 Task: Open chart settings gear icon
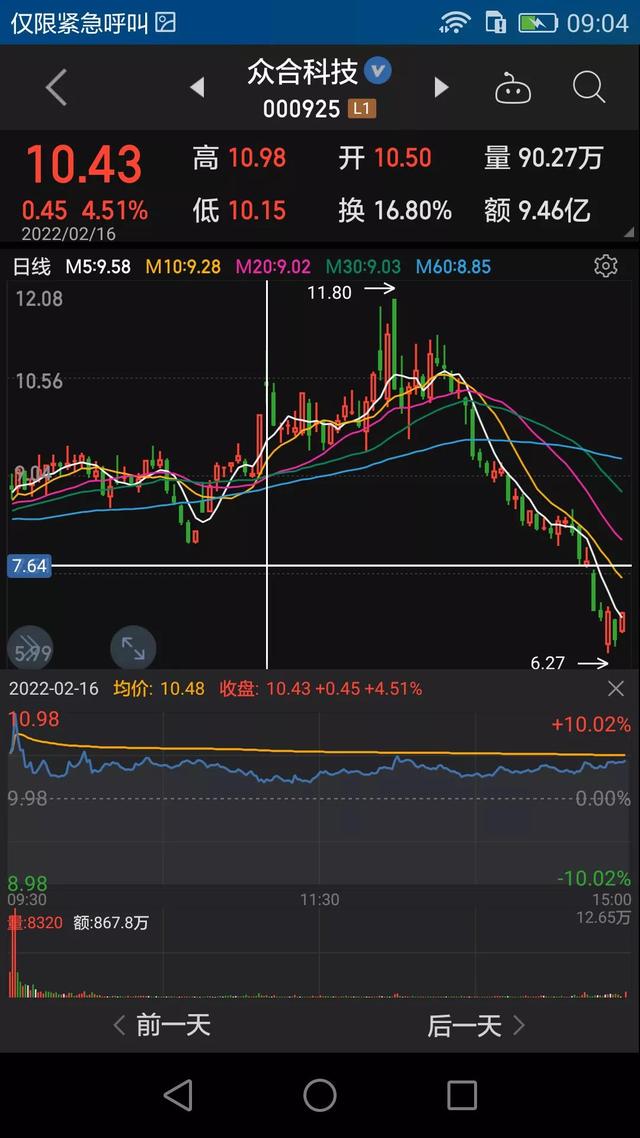[605, 266]
